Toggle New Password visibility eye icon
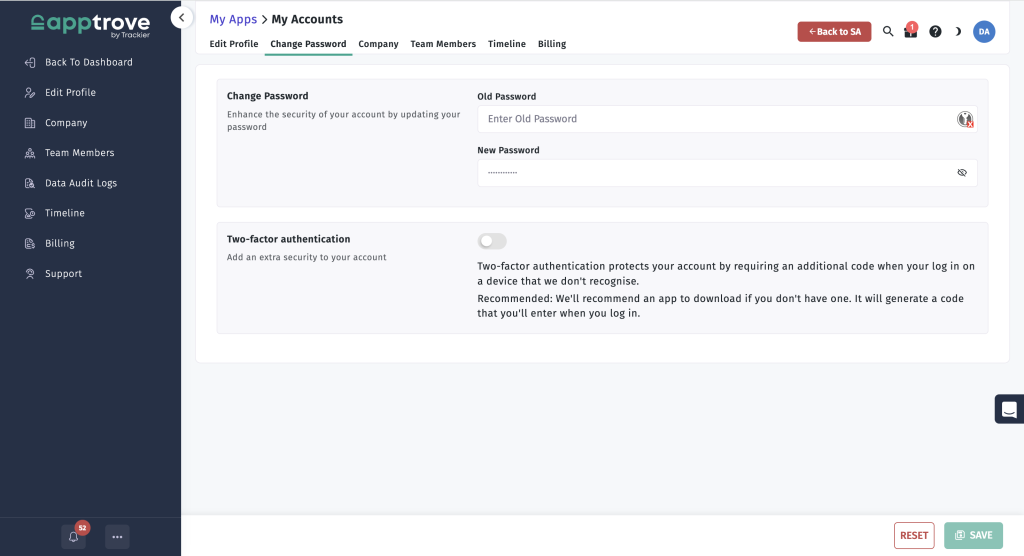The width and height of the screenshot is (1024, 556). point(962,172)
